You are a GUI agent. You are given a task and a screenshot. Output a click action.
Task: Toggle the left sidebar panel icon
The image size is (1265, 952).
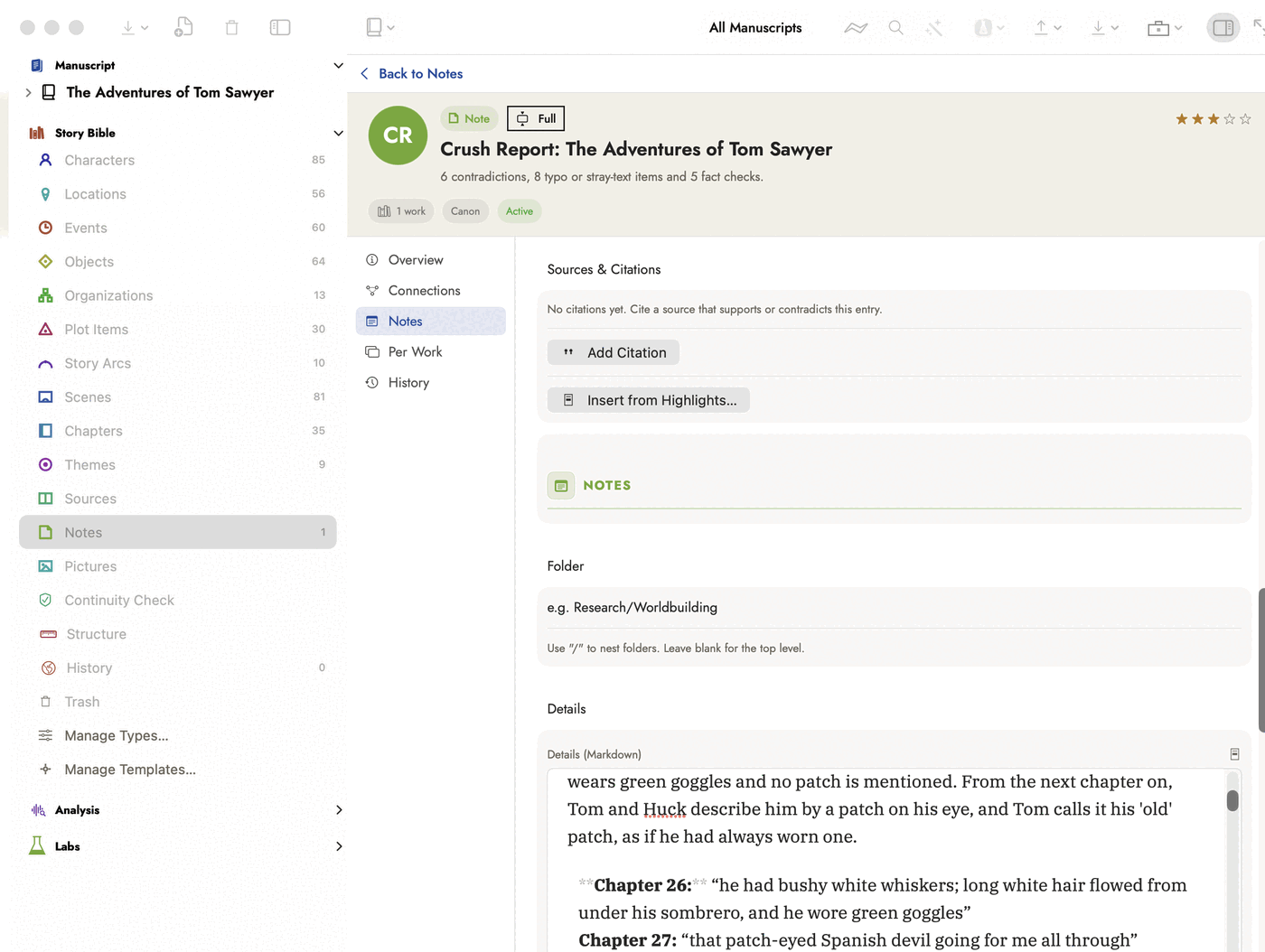280,28
